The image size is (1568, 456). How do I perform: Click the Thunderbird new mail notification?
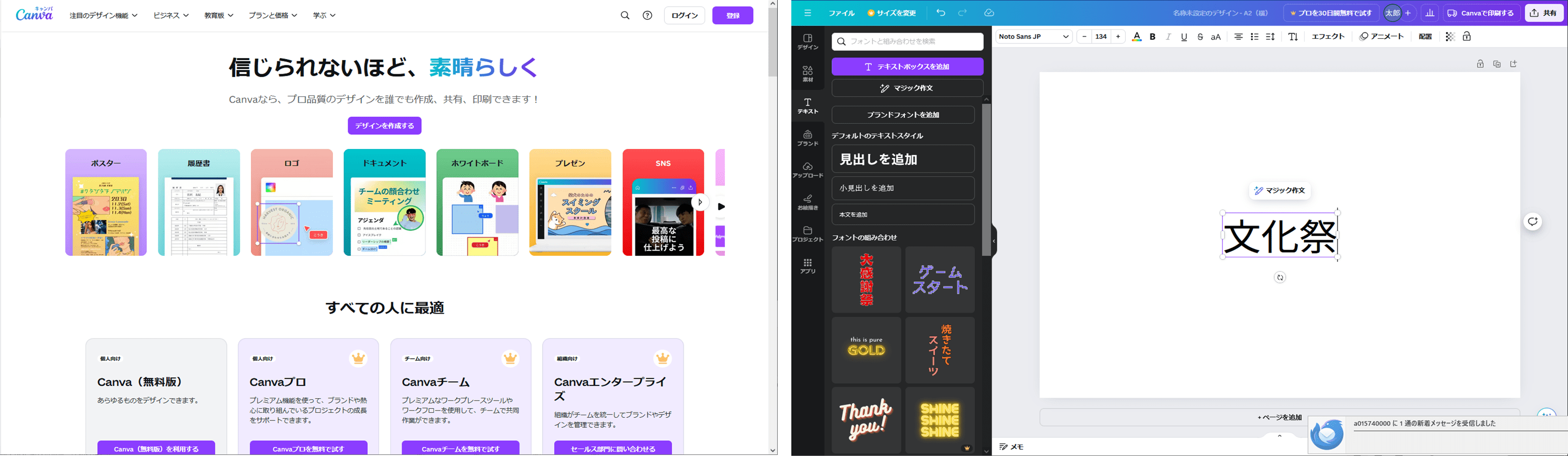(x=1438, y=435)
